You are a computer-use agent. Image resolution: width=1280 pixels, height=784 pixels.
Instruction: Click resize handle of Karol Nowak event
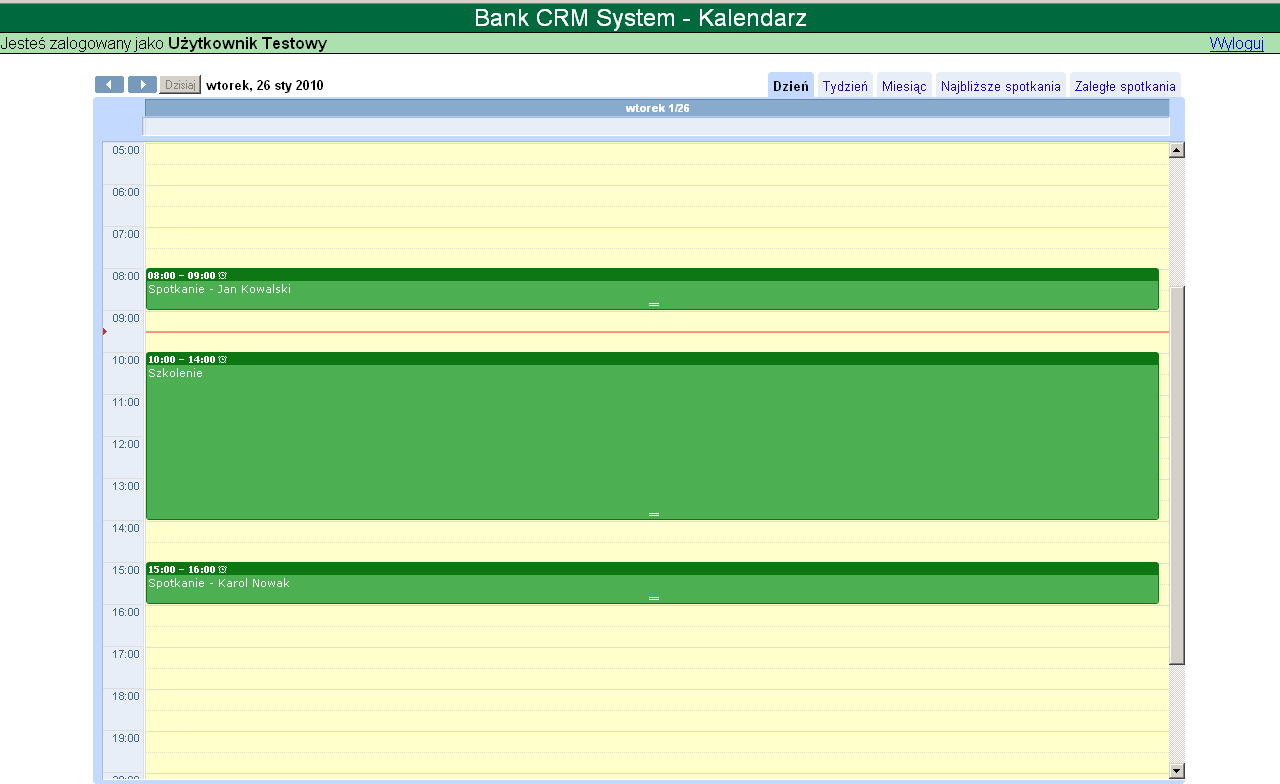pos(654,598)
